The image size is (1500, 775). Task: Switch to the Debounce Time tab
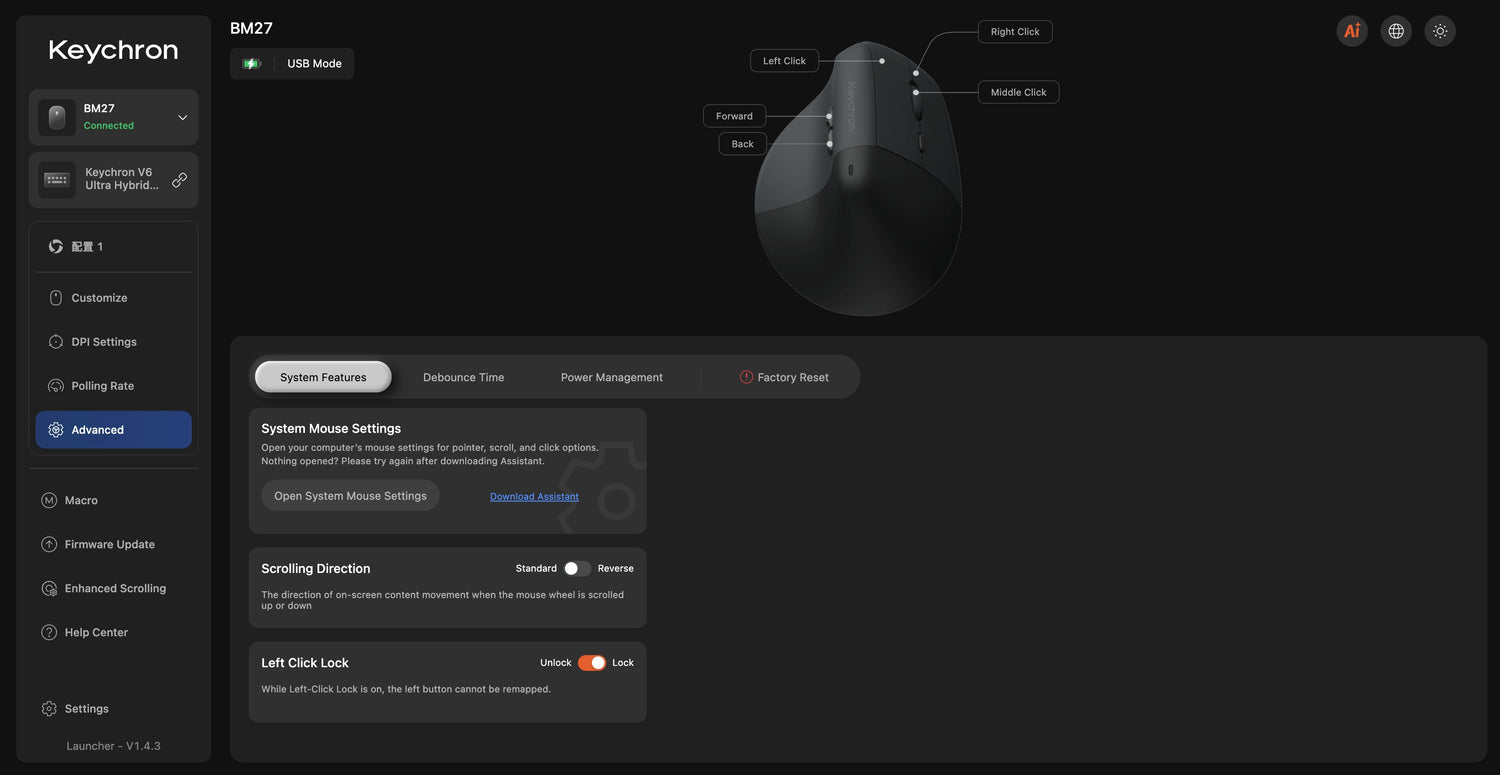tap(464, 377)
